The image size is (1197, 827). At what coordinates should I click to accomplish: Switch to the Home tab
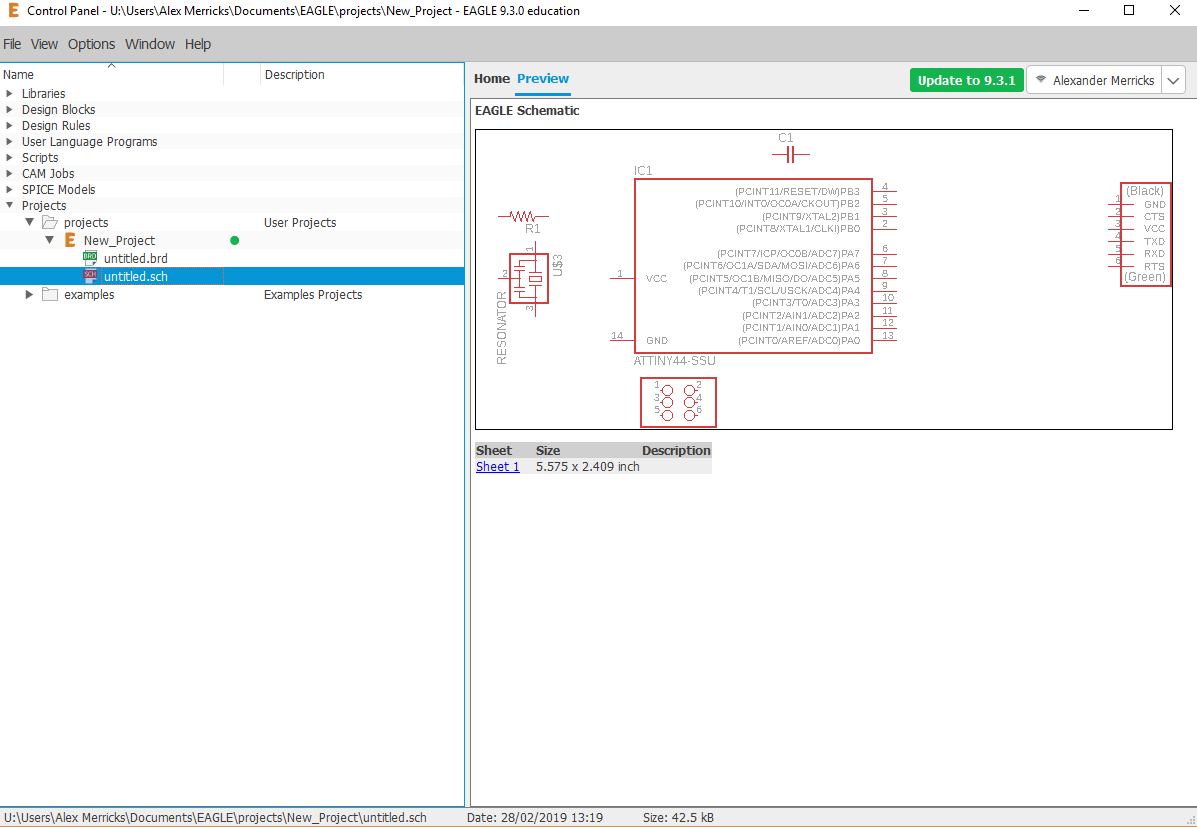(492, 79)
